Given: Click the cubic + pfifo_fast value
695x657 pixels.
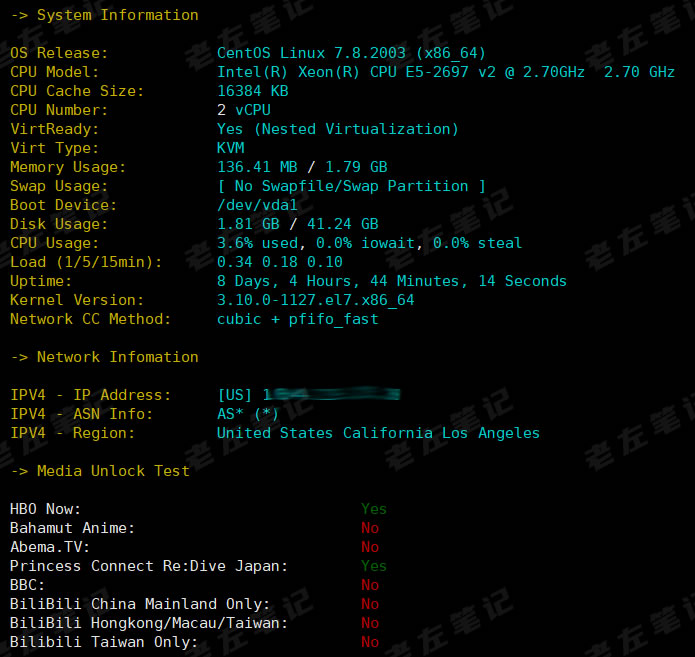Looking at the screenshot, I should coord(297,319).
